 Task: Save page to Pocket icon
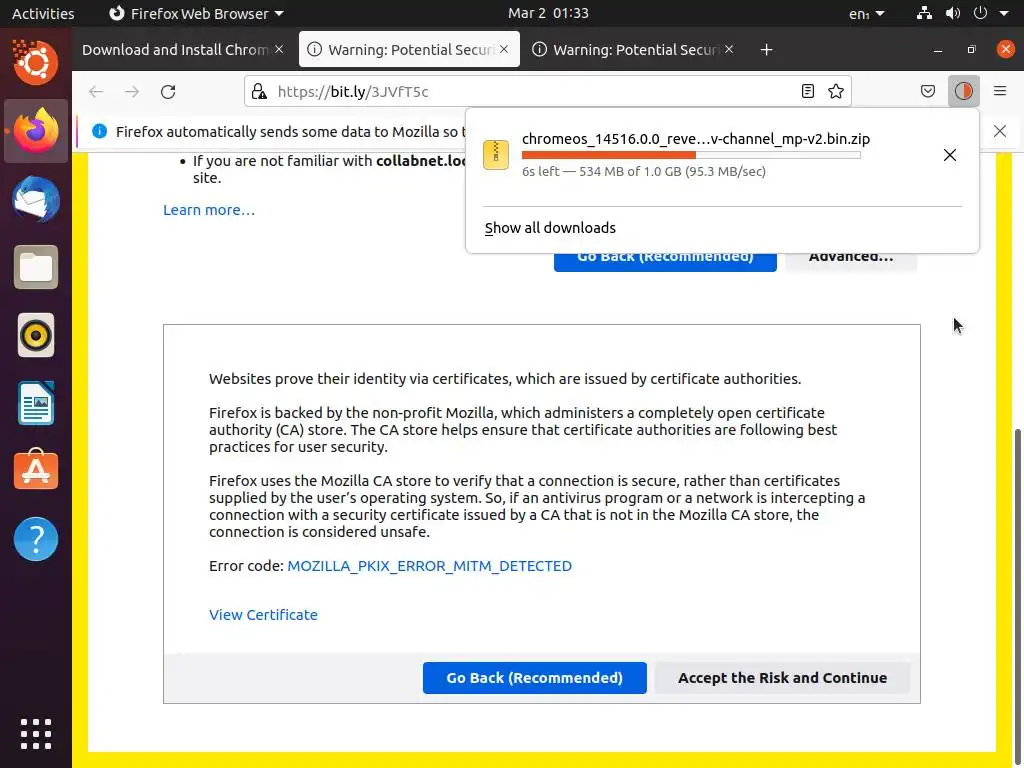pyautogui.click(x=927, y=91)
